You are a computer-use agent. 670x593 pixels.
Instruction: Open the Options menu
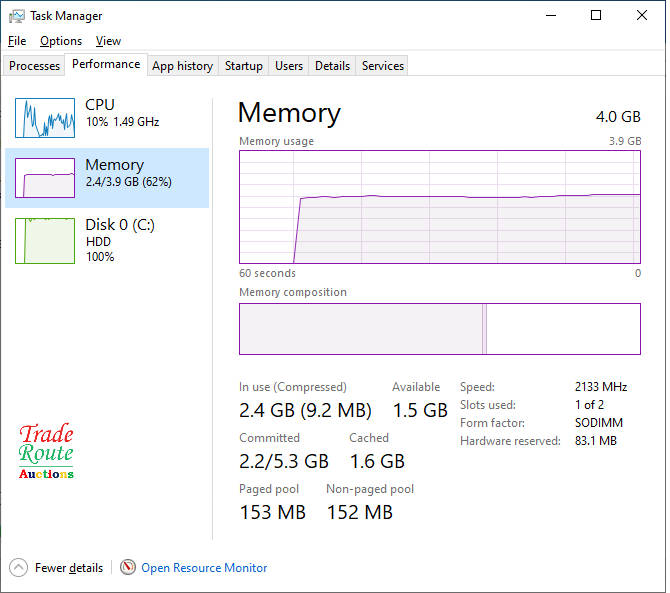click(x=61, y=41)
